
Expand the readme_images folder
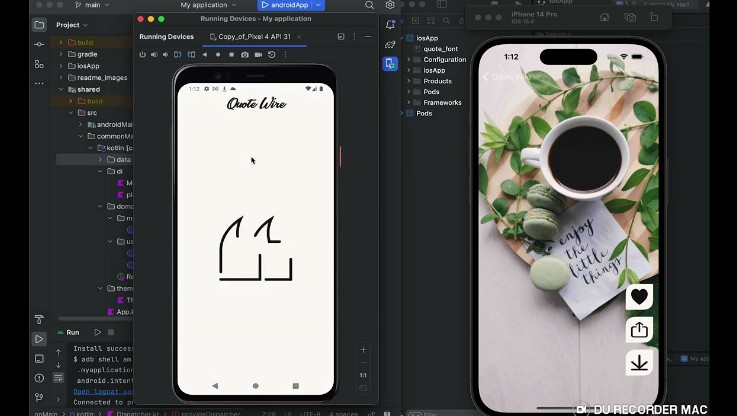61,78
